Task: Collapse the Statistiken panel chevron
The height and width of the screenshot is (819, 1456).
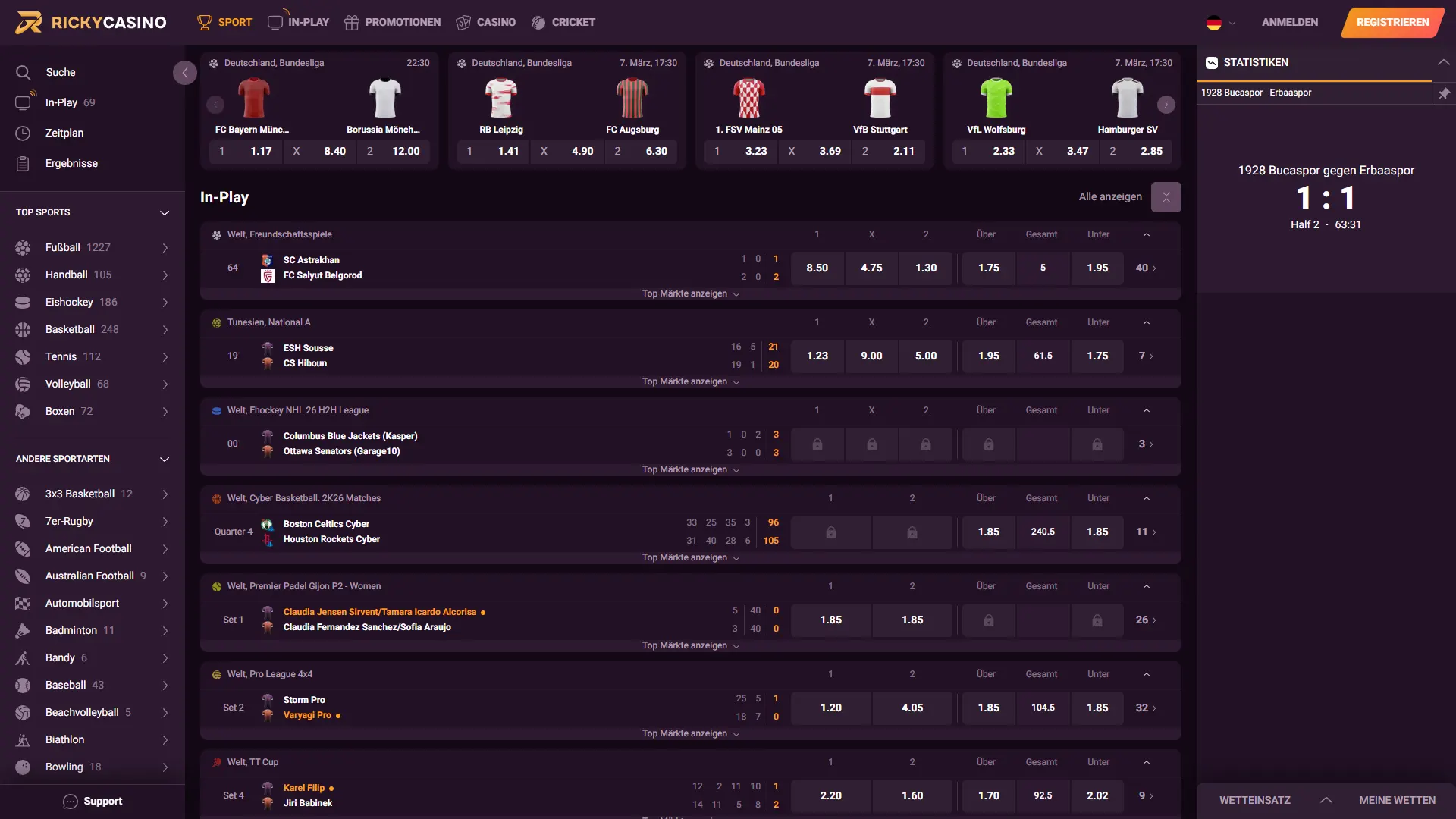Action: [x=1444, y=62]
